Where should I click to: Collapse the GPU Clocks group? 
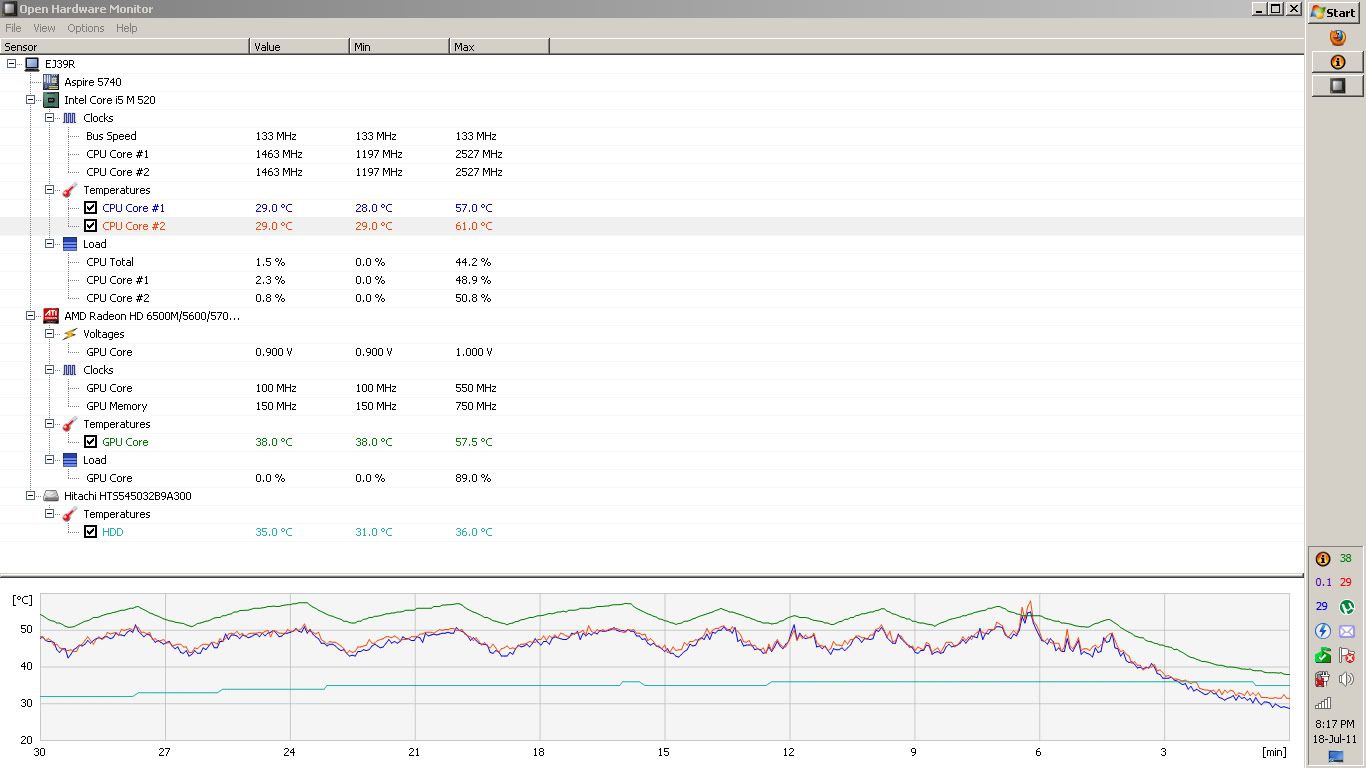click(x=50, y=370)
